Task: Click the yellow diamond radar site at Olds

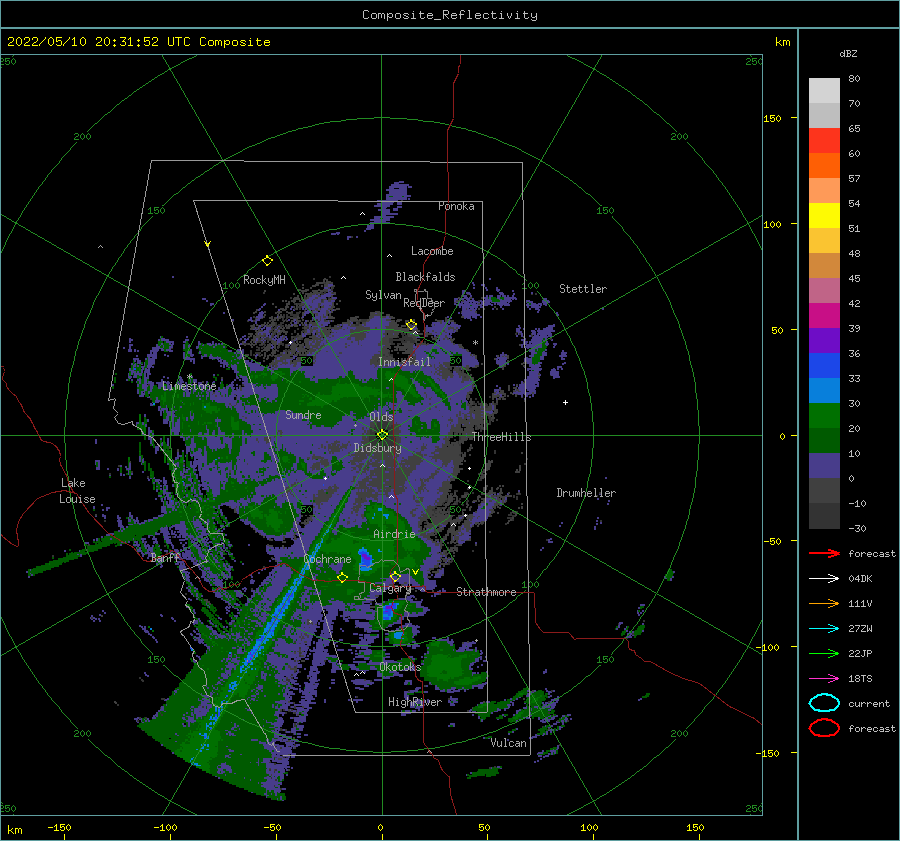Action: point(382,435)
